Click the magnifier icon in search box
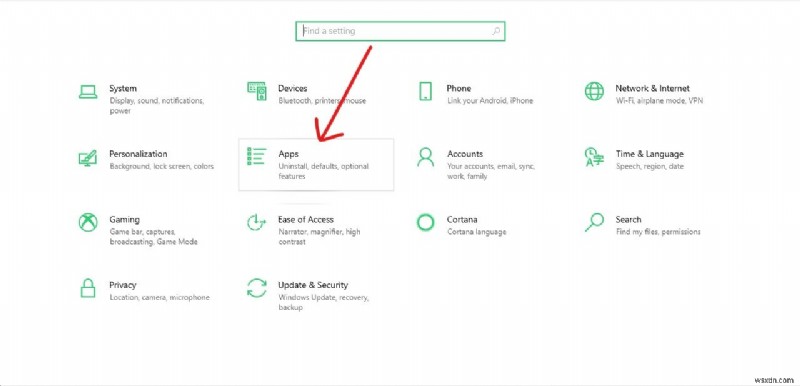 (x=496, y=31)
